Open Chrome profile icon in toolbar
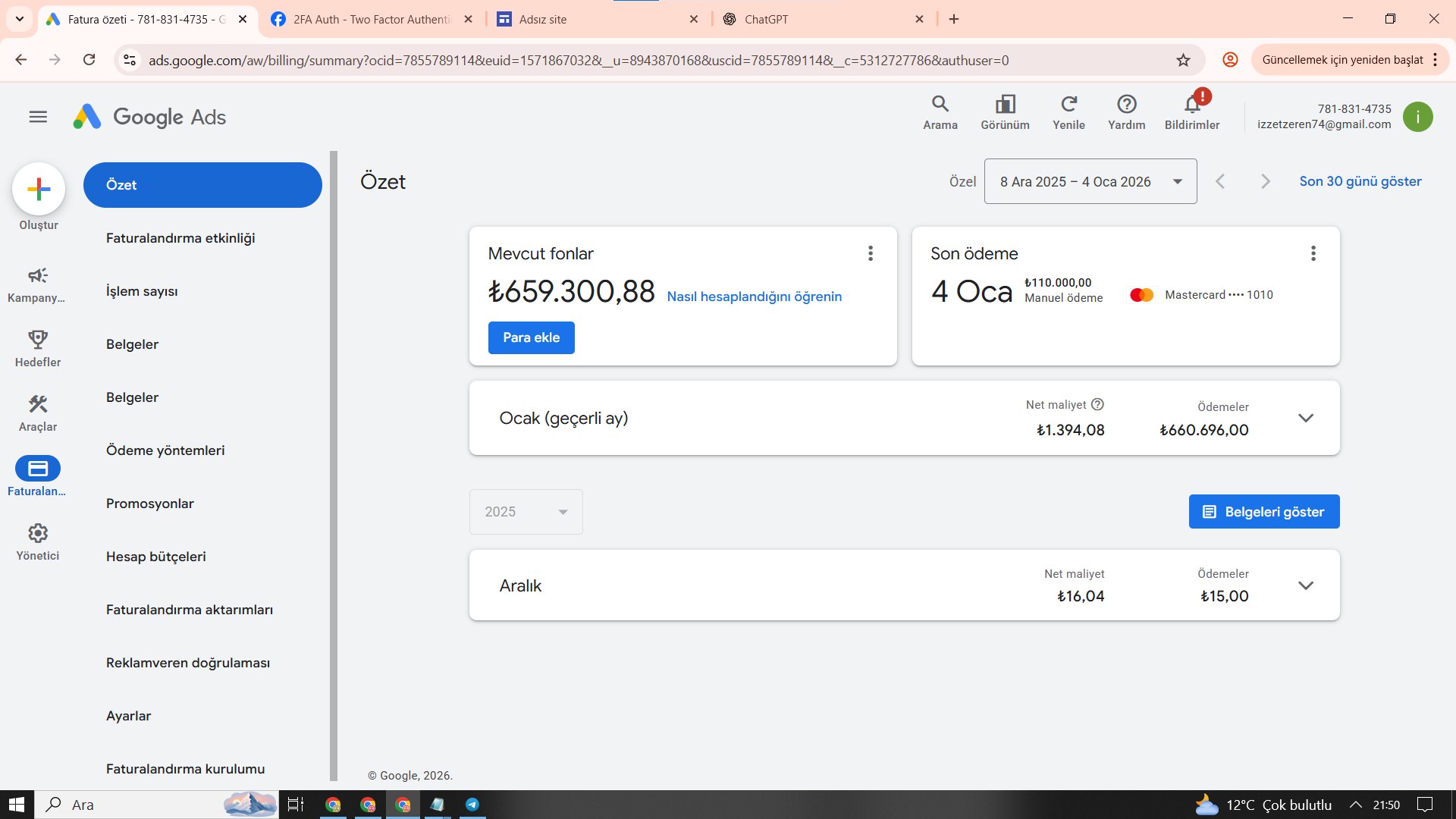 1230,60
